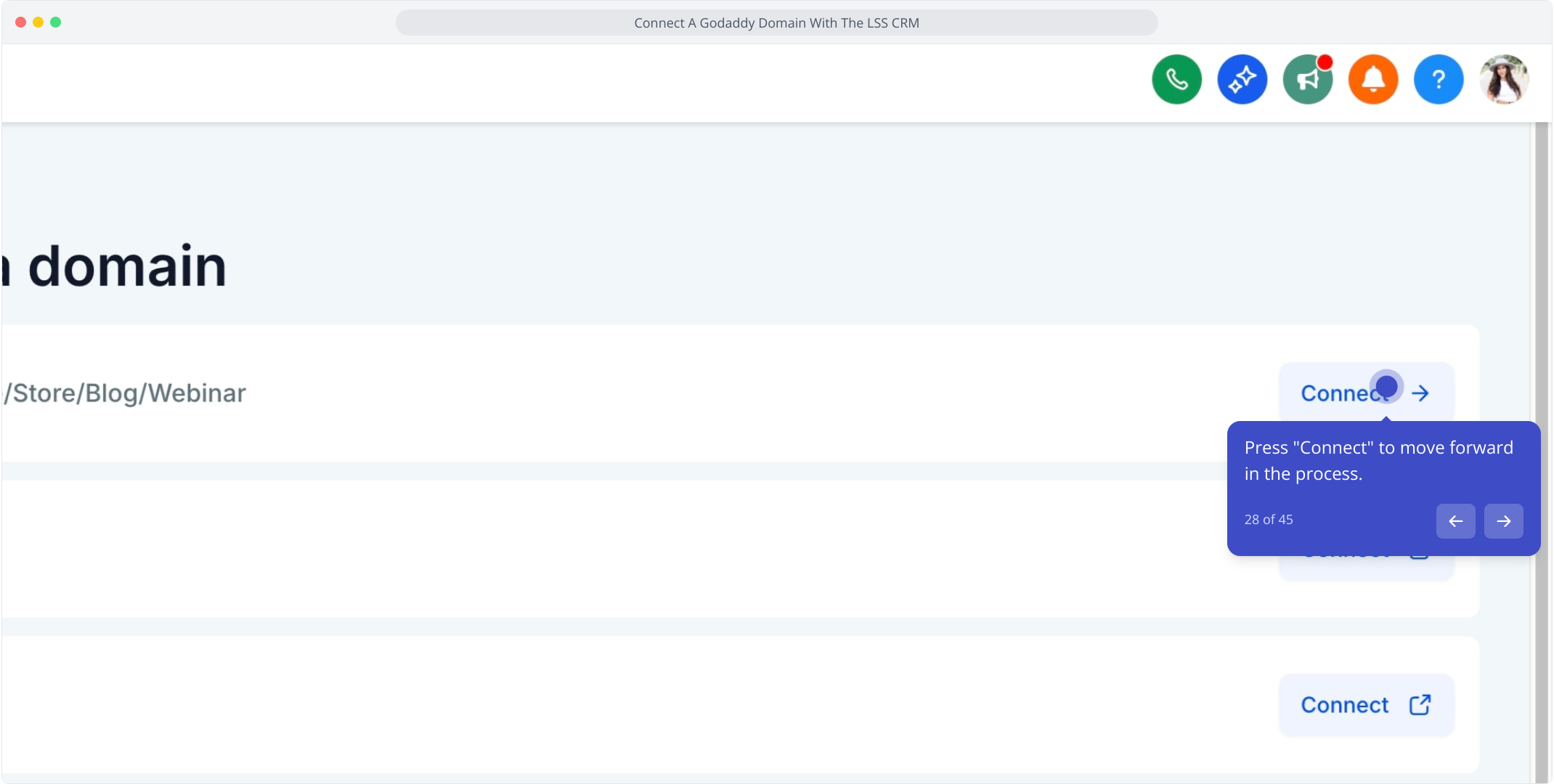Click the '28 of 45' step counter

pos(1269,520)
